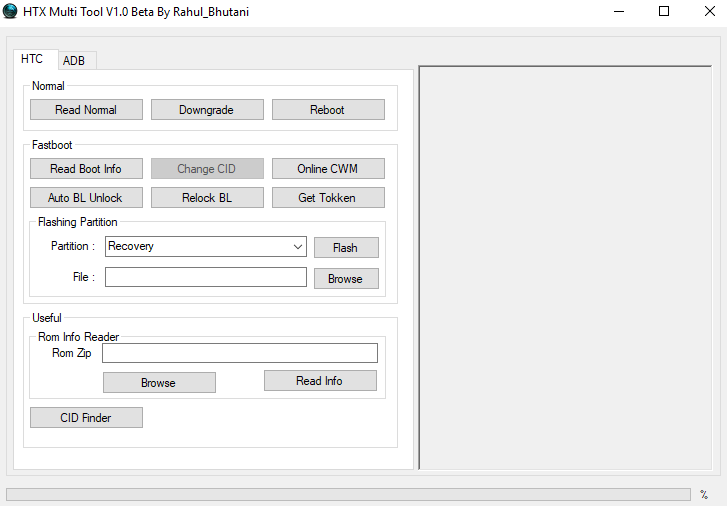The image size is (727, 506).
Task: Click the 'Partition :' label
Action: pyautogui.click(x=73, y=246)
